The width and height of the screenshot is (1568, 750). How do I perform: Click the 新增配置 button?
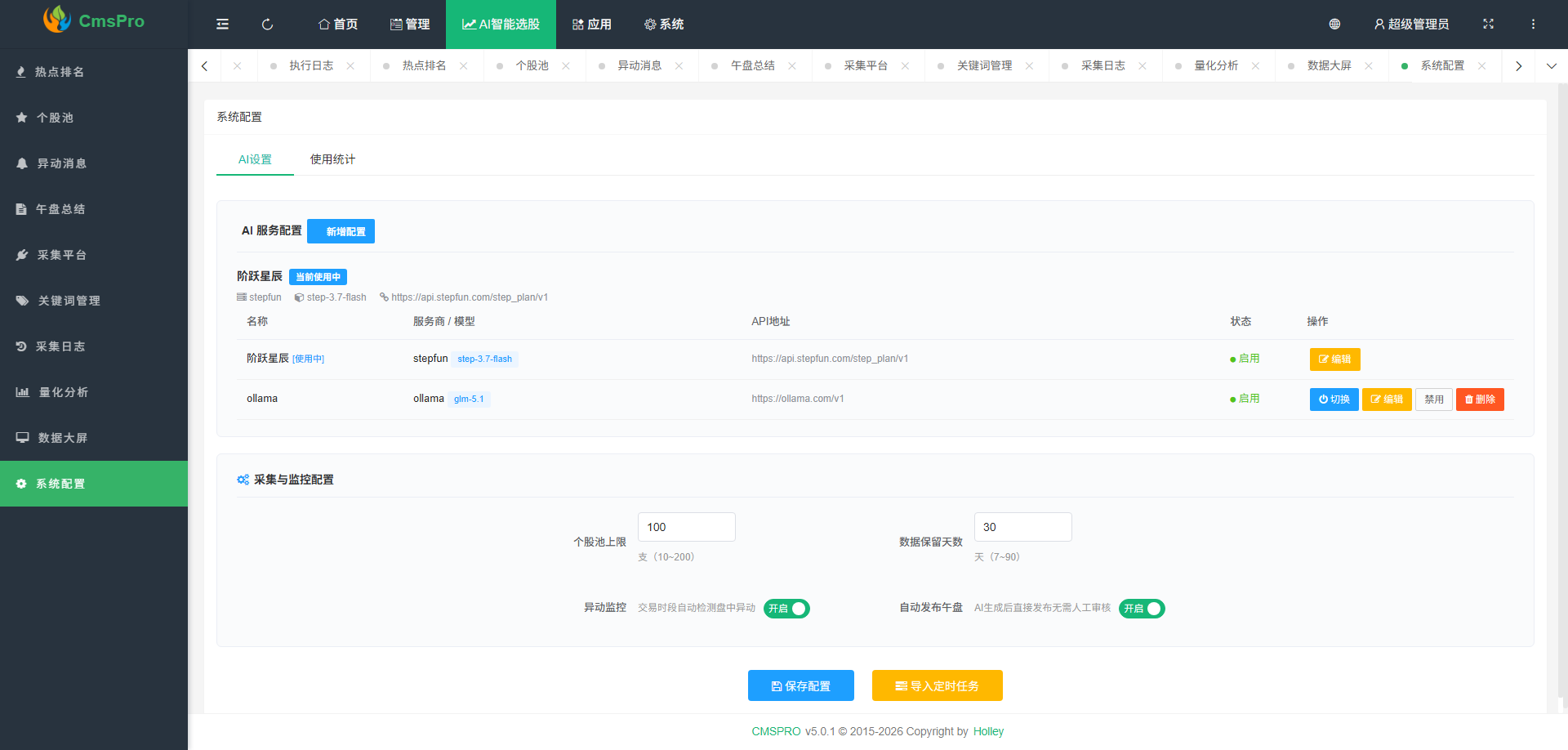point(341,231)
